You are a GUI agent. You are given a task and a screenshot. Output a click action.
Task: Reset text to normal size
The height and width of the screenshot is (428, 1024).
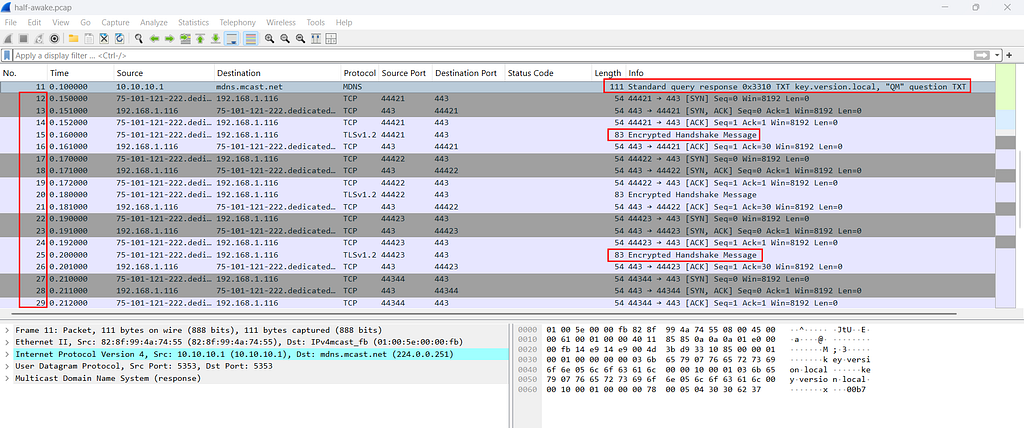click(300, 39)
